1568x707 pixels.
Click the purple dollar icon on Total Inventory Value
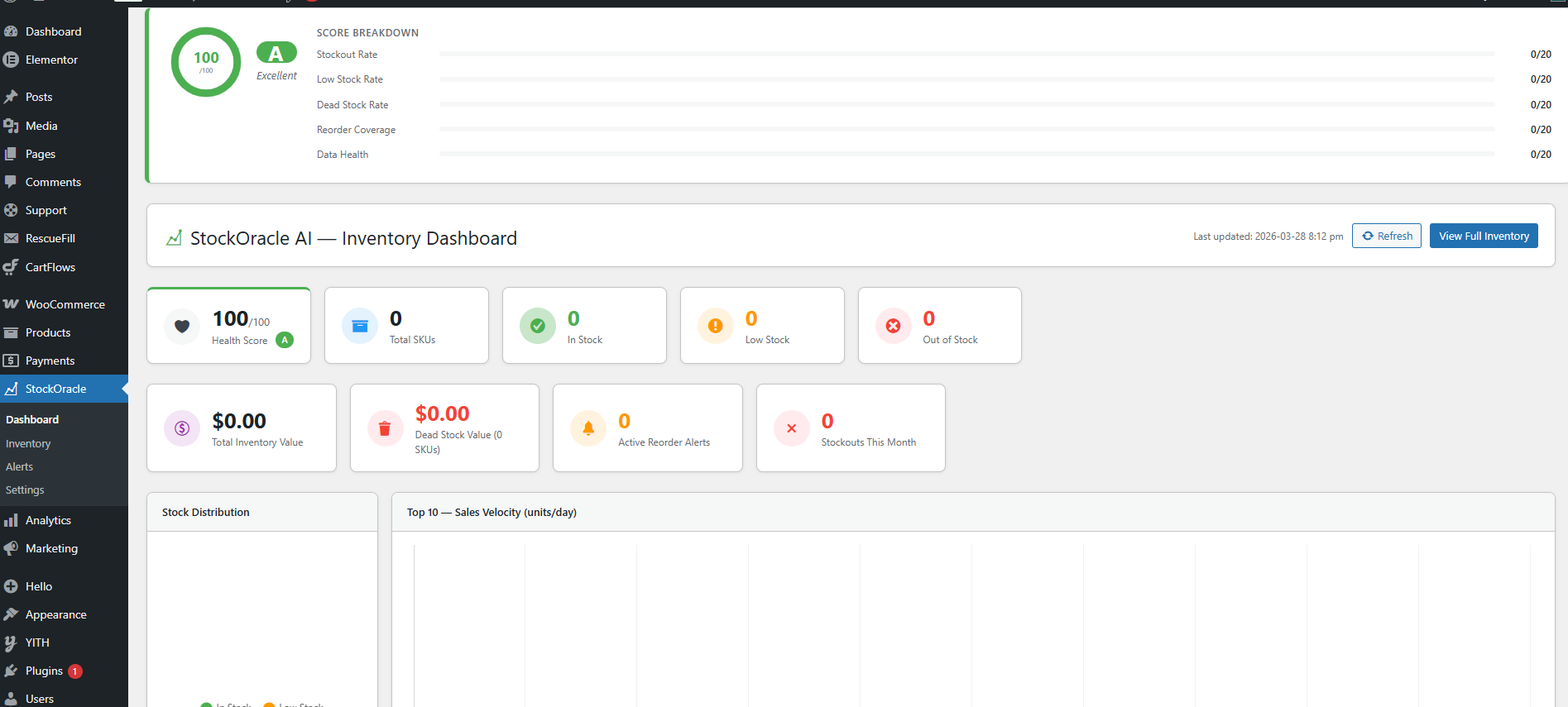pyautogui.click(x=182, y=428)
